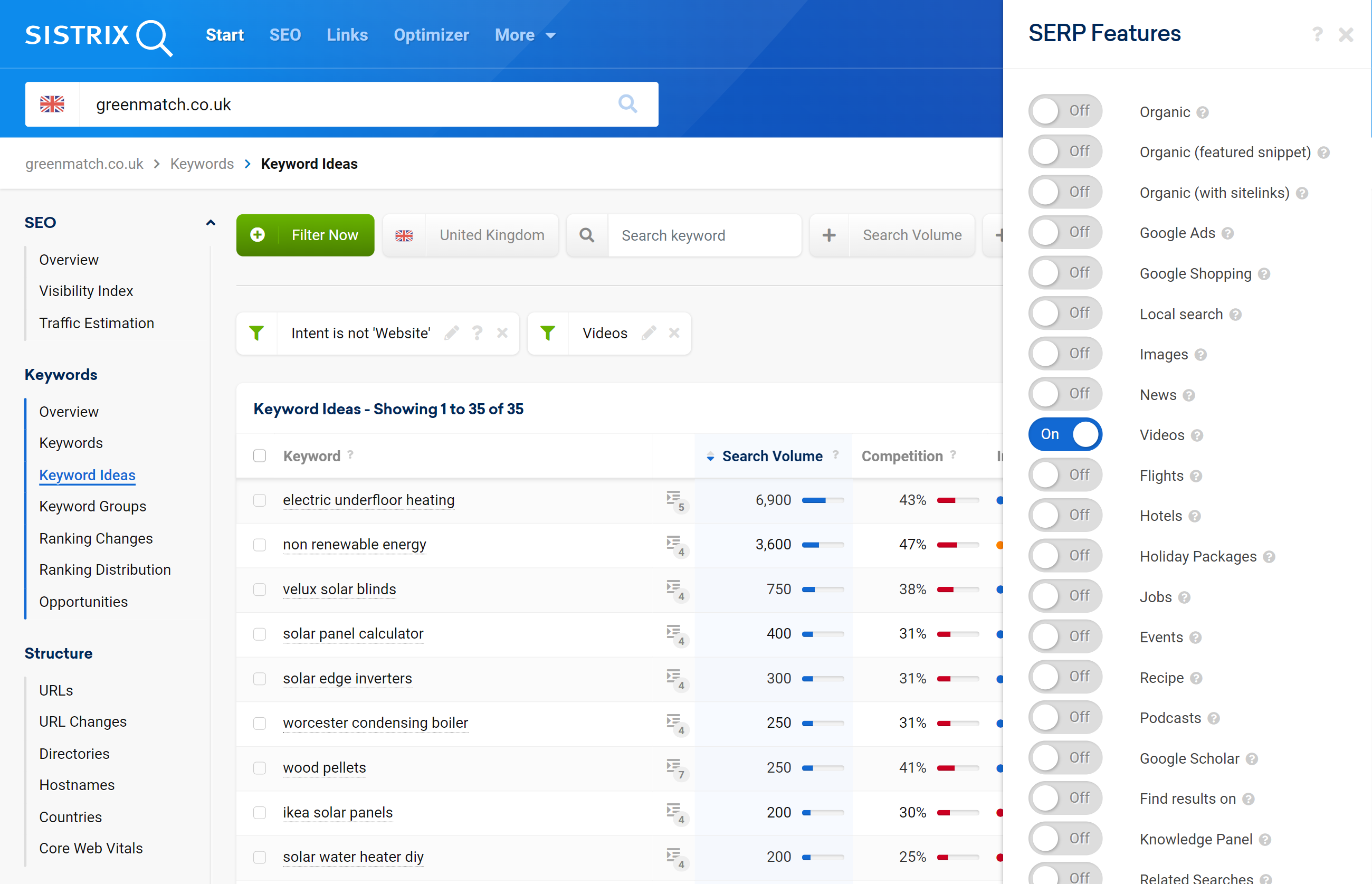Drag the Search Volume sort column slider
The width and height of the screenshot is (1372, 884).
coord(710,457)
